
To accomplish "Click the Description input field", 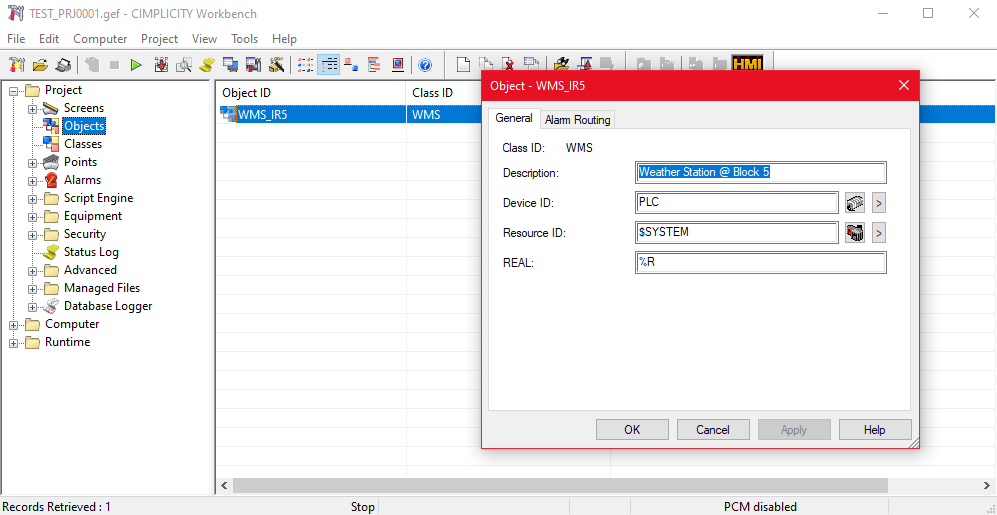I will coord(760,172).
